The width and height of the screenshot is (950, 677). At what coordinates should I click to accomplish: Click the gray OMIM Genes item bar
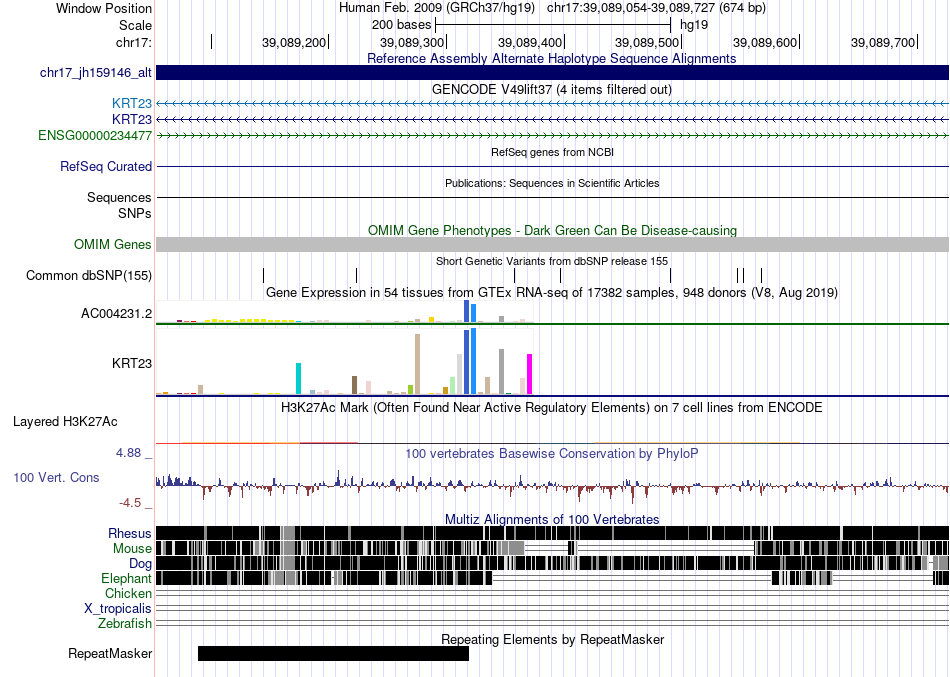click(x=553, y=244)
